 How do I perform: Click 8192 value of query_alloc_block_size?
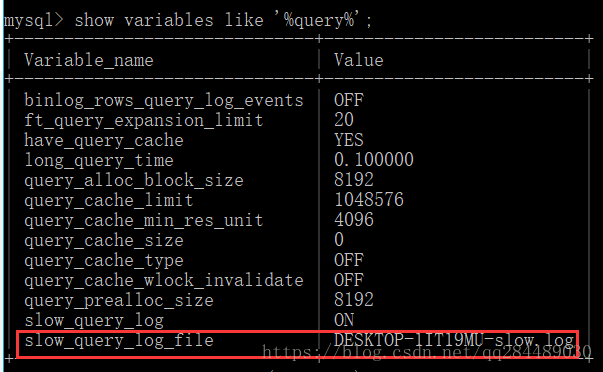coord(354,180)
